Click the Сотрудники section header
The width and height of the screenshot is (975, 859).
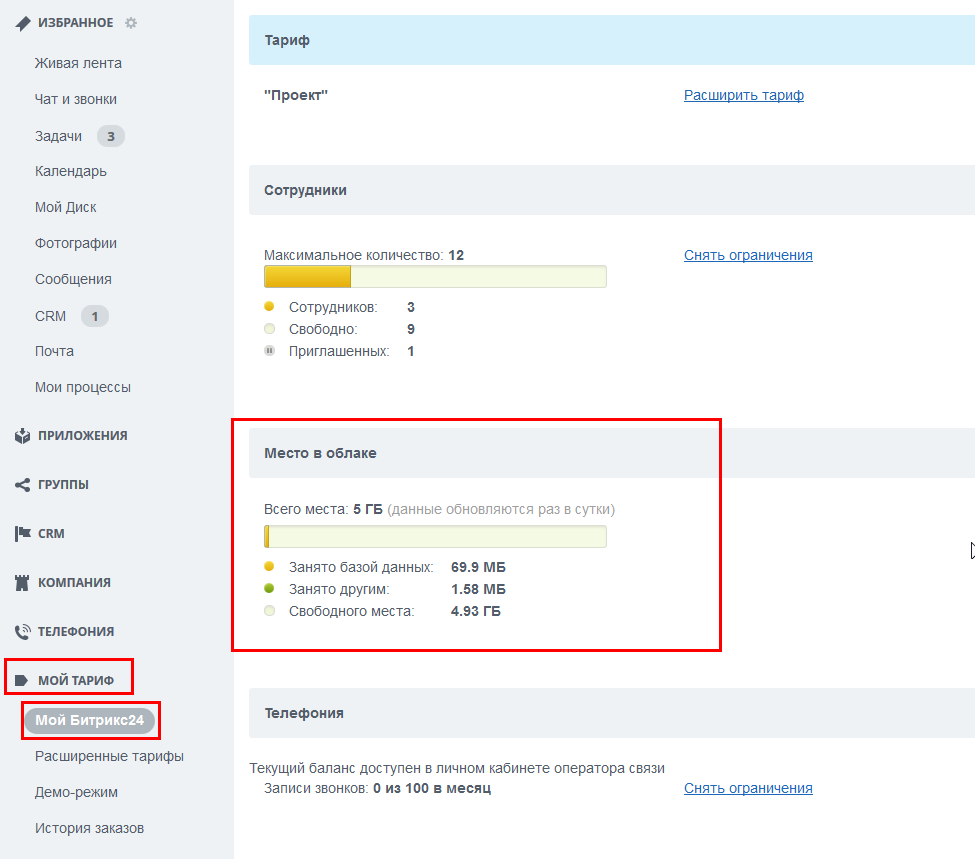tap(612, 190)
